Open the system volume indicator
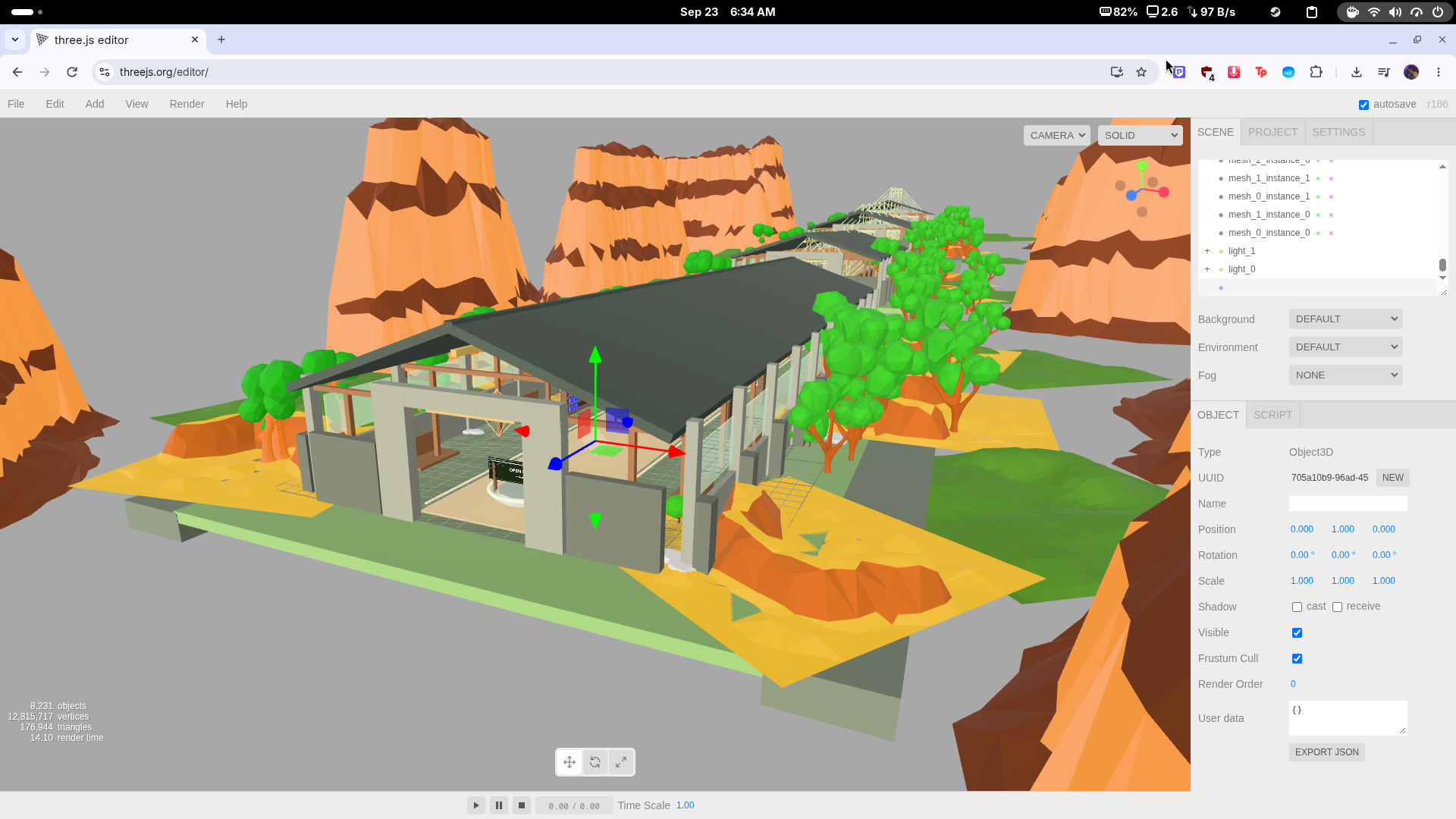 coord(1395,12)
